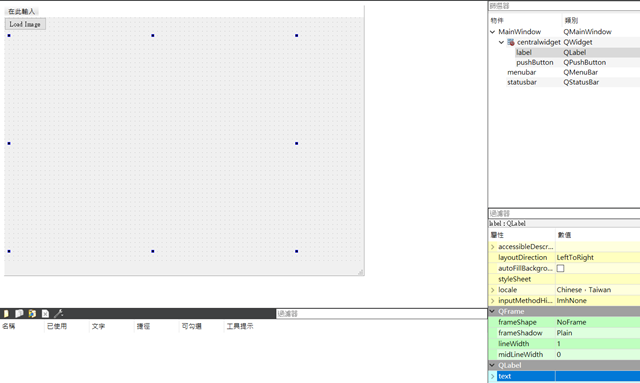This screenshot has height=383, width=640.
Task: Click the centralwidget broken-layout icon
Action: pyautogui.click(x=511, y=42)
